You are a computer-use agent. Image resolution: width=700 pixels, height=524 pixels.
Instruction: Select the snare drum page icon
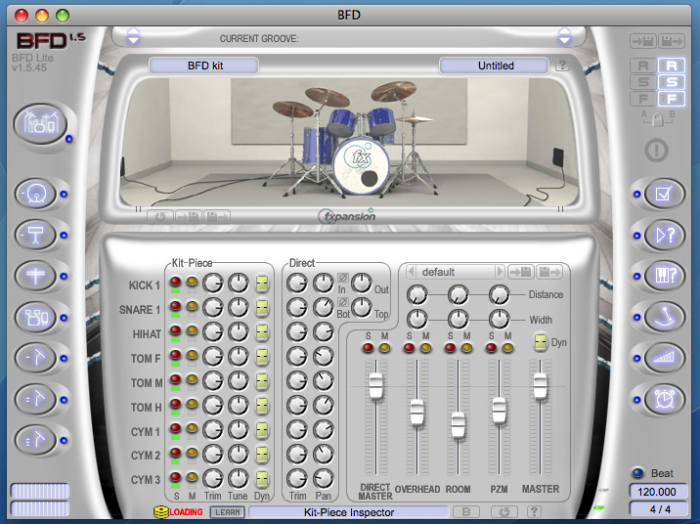[x=36, y=235]
